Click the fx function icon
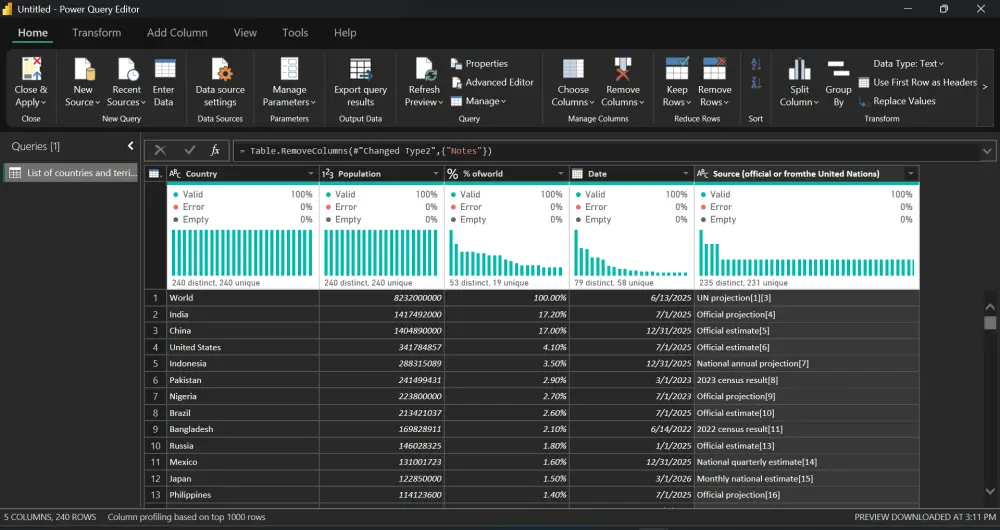1000x530 pixels. click(x=216, y=151)
